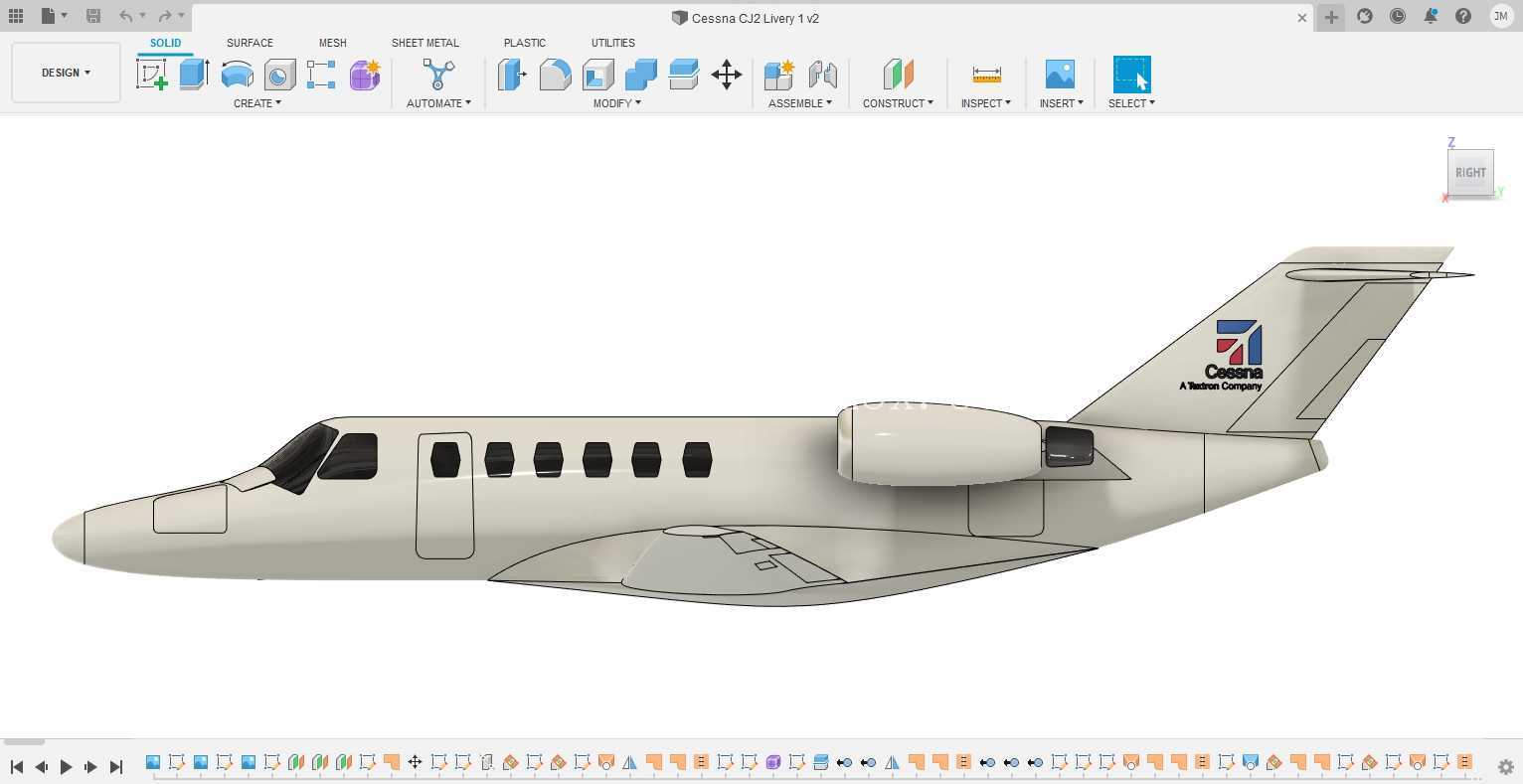Click the Select tool icon
Viewport: 1523px width, 784px height.
tap(1131, 75)
